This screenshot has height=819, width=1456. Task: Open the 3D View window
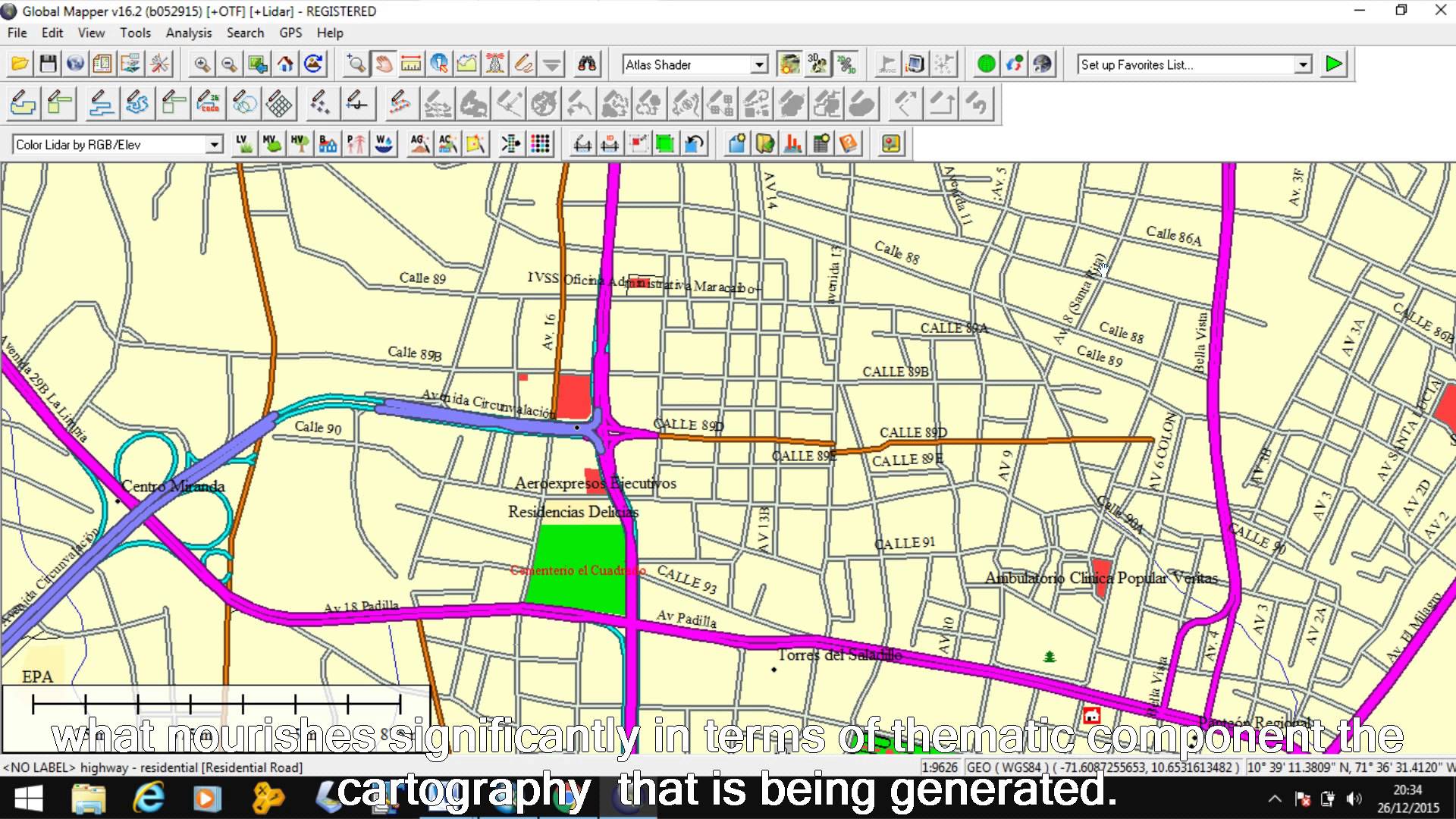click(x=817, y=64)
